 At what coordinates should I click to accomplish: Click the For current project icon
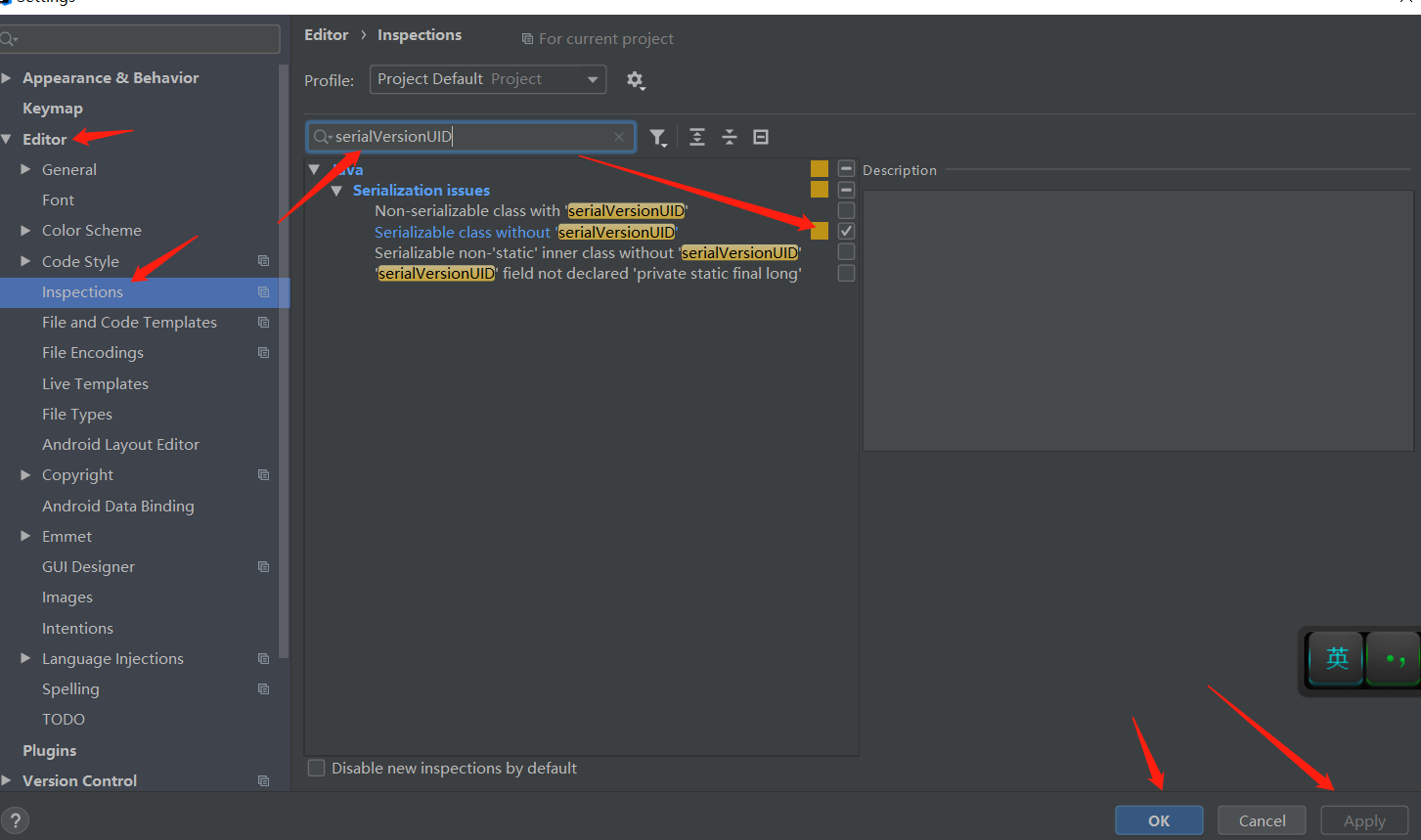tap(527, 39)
